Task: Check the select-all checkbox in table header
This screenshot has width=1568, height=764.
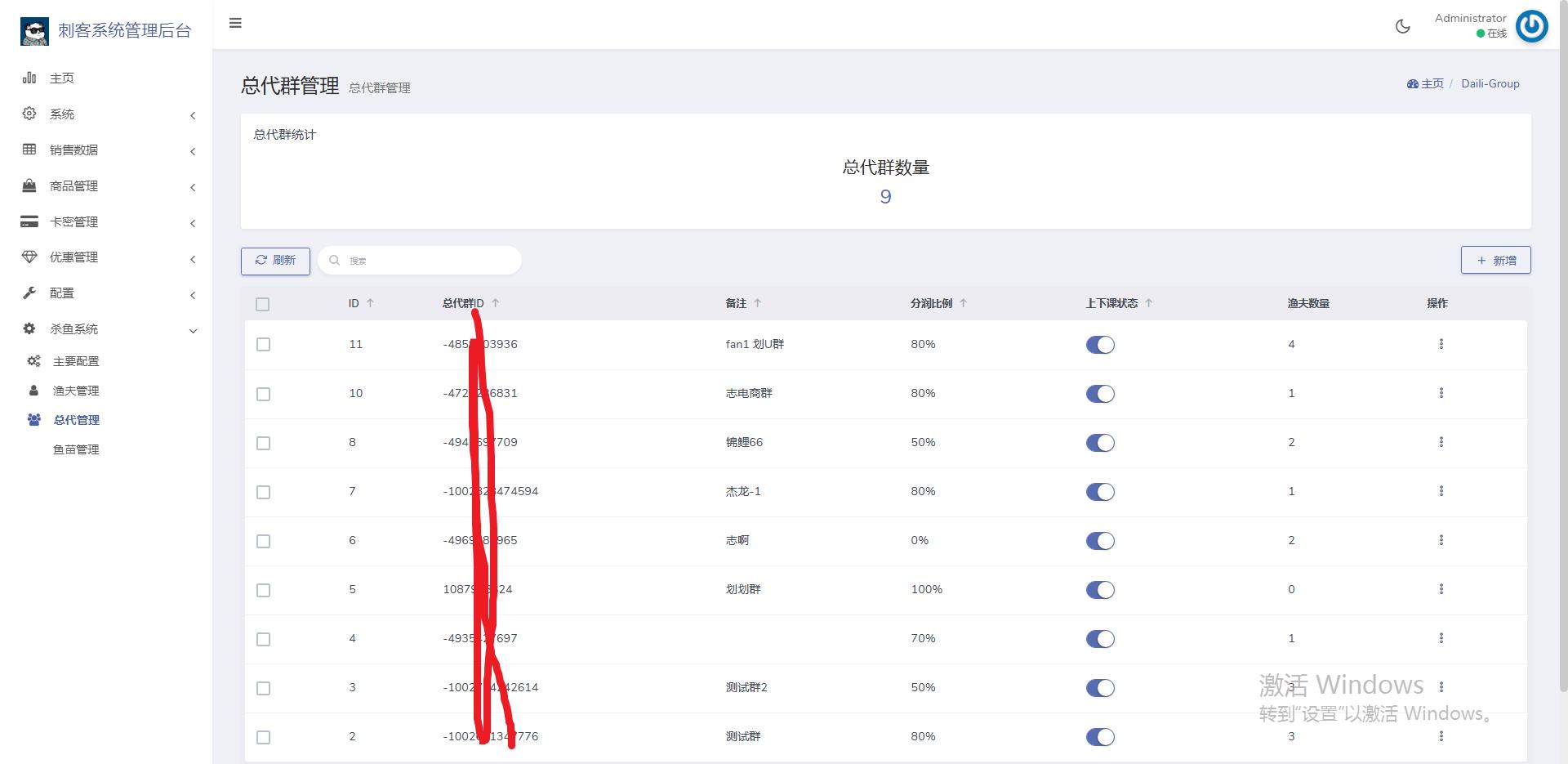Action: point(262,304)
